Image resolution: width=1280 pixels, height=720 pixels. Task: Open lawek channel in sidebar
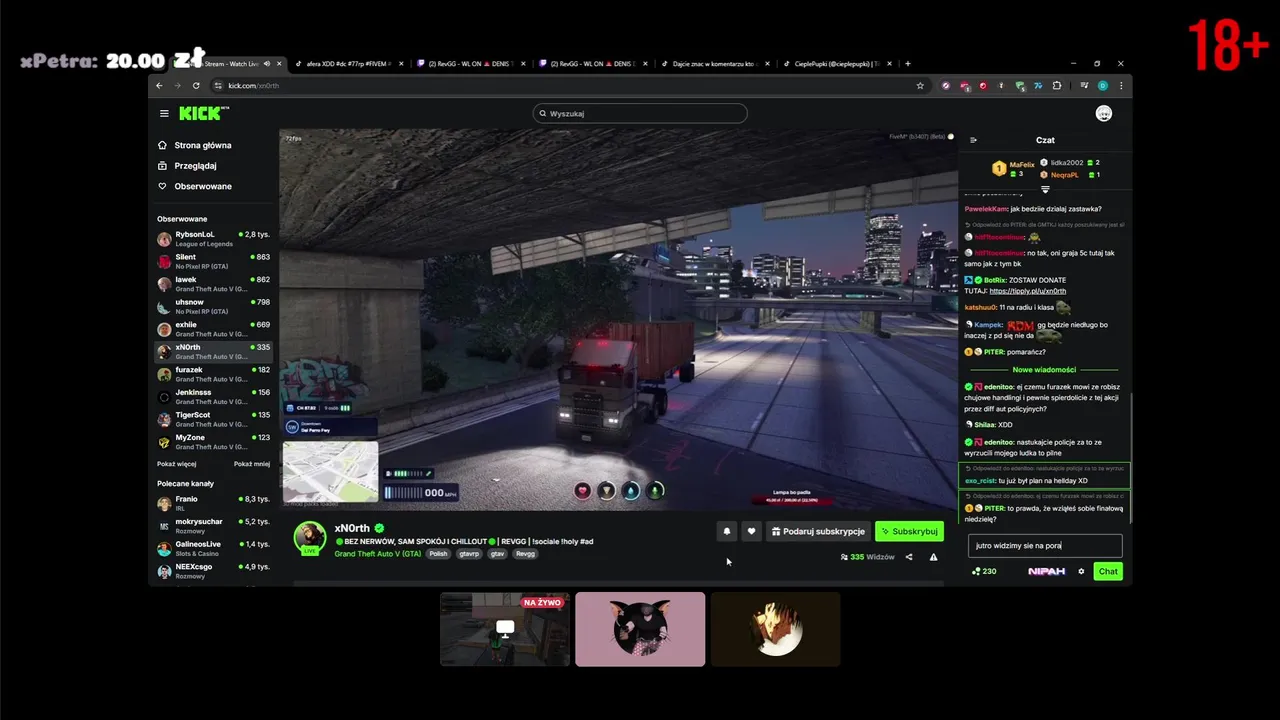(213, 284)
